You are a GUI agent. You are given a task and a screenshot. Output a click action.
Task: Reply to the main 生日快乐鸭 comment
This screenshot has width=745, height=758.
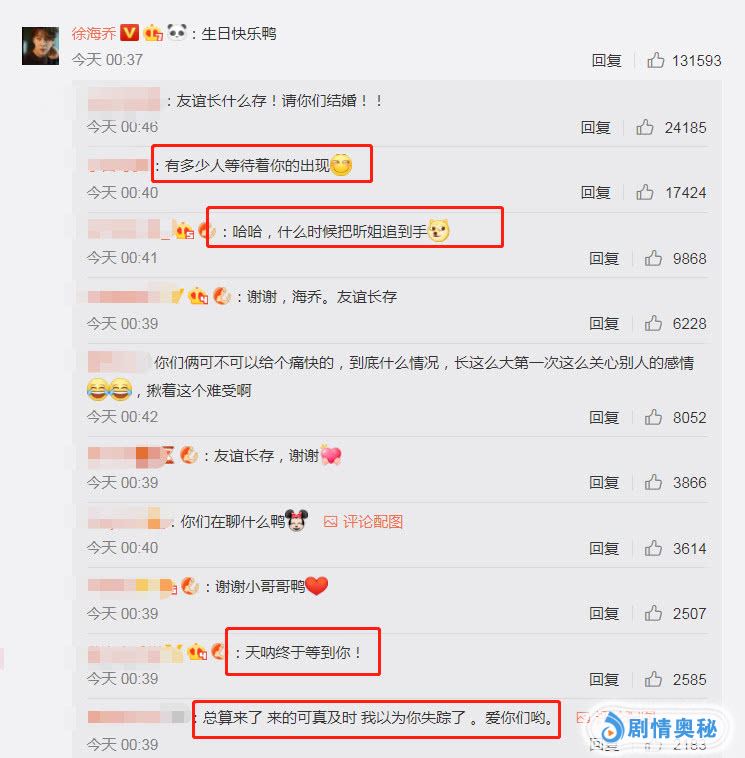606,61
